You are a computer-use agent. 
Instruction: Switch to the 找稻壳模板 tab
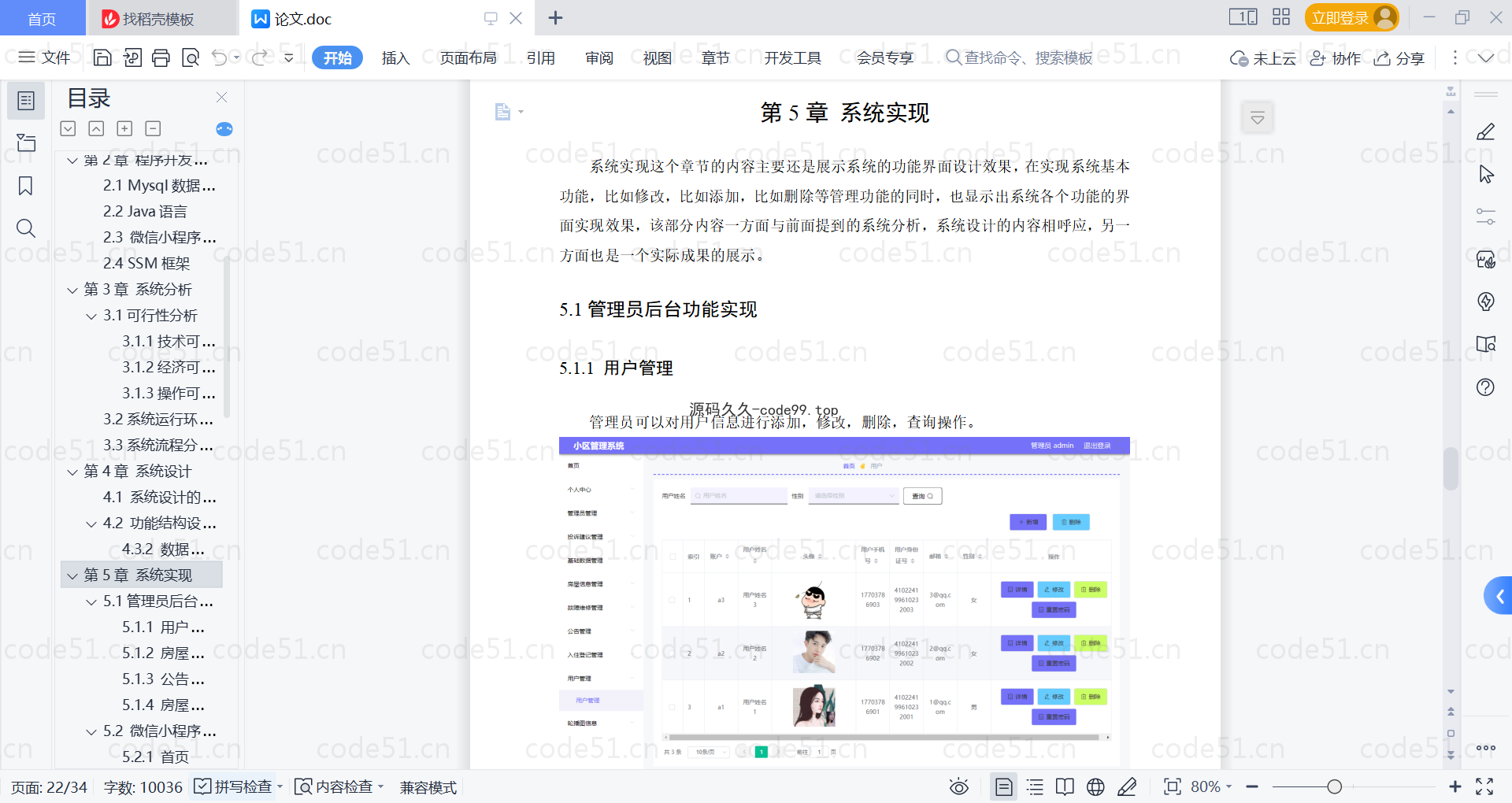[160, 18]
